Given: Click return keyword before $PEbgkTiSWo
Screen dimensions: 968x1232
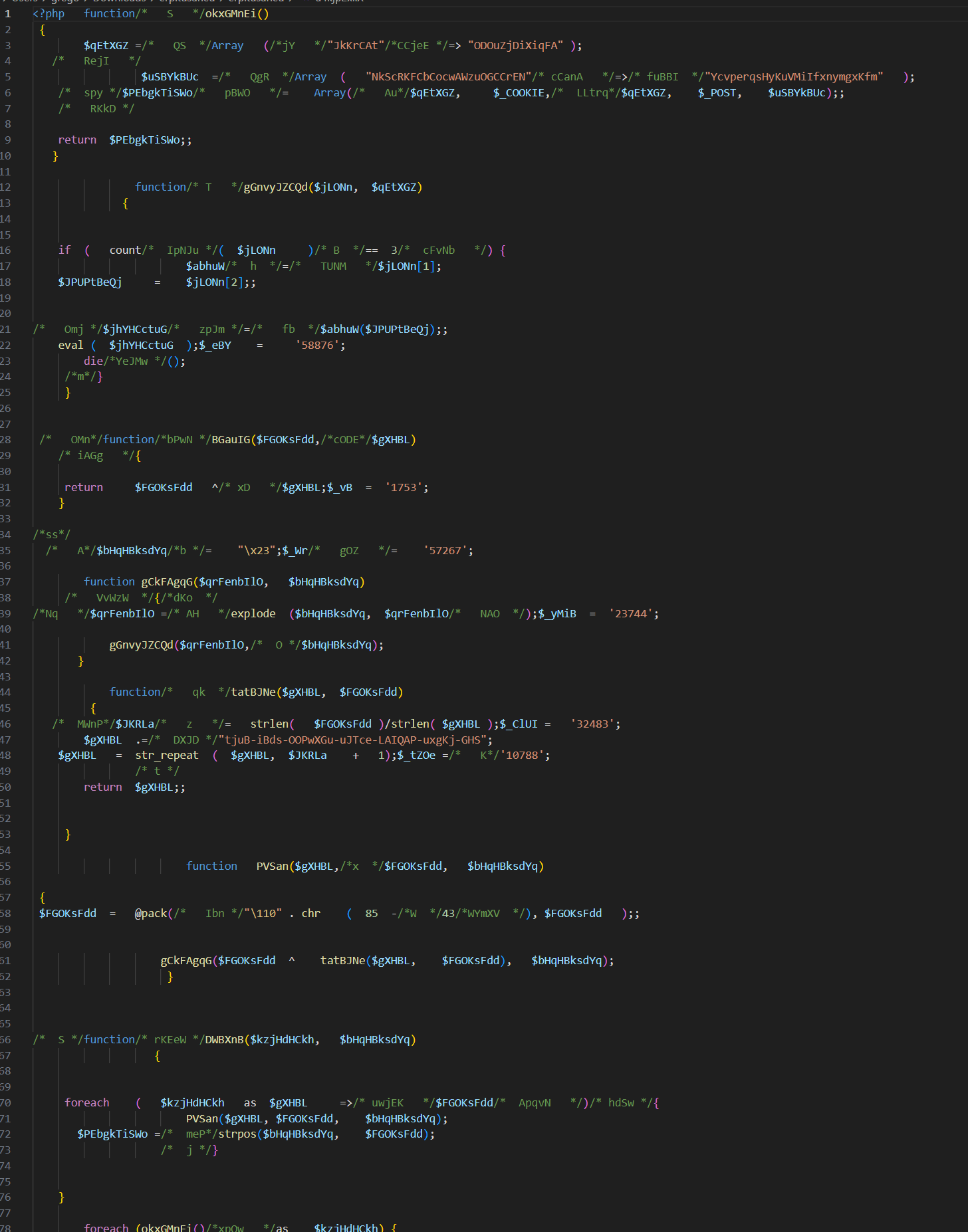Looking at the screenshot, I should click(77, 140).
